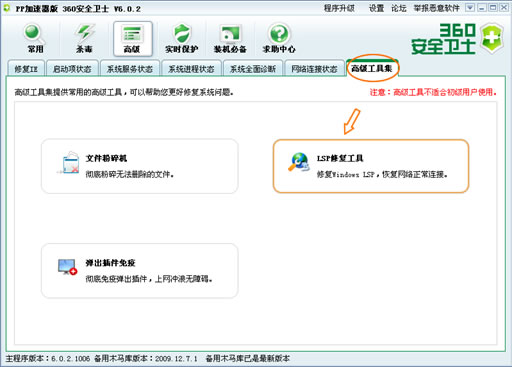Image resolution: width=512 pixels, height=367 pixels.
Task: Open the 弹出插件免疫 tool card
Action: click(x=140, y=270)
